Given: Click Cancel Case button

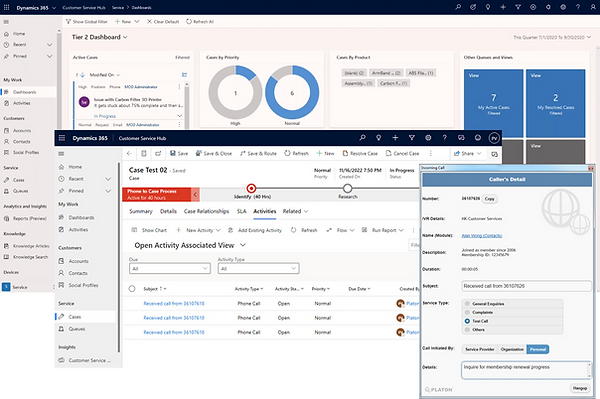Looking at the screenshot, I should click(x=402, y=153).
